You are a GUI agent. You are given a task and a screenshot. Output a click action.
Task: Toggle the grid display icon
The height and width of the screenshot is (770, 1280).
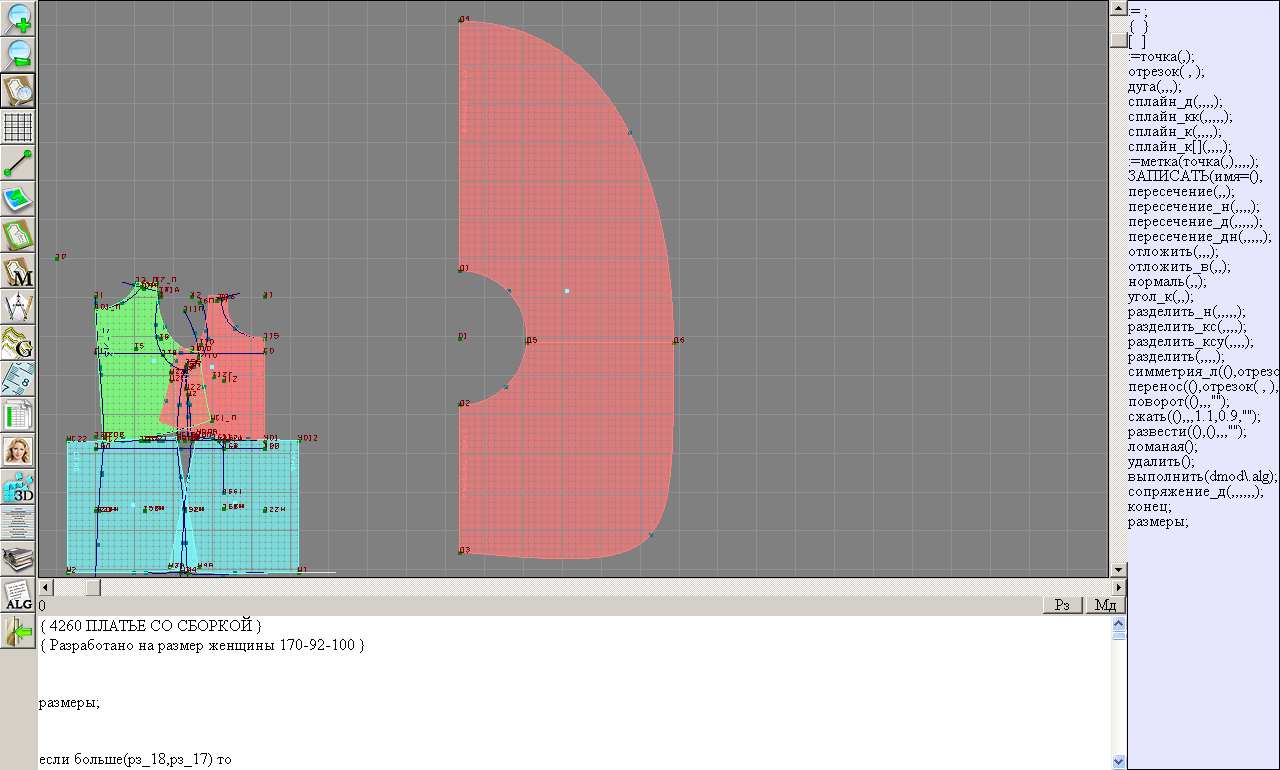[18, 127]
